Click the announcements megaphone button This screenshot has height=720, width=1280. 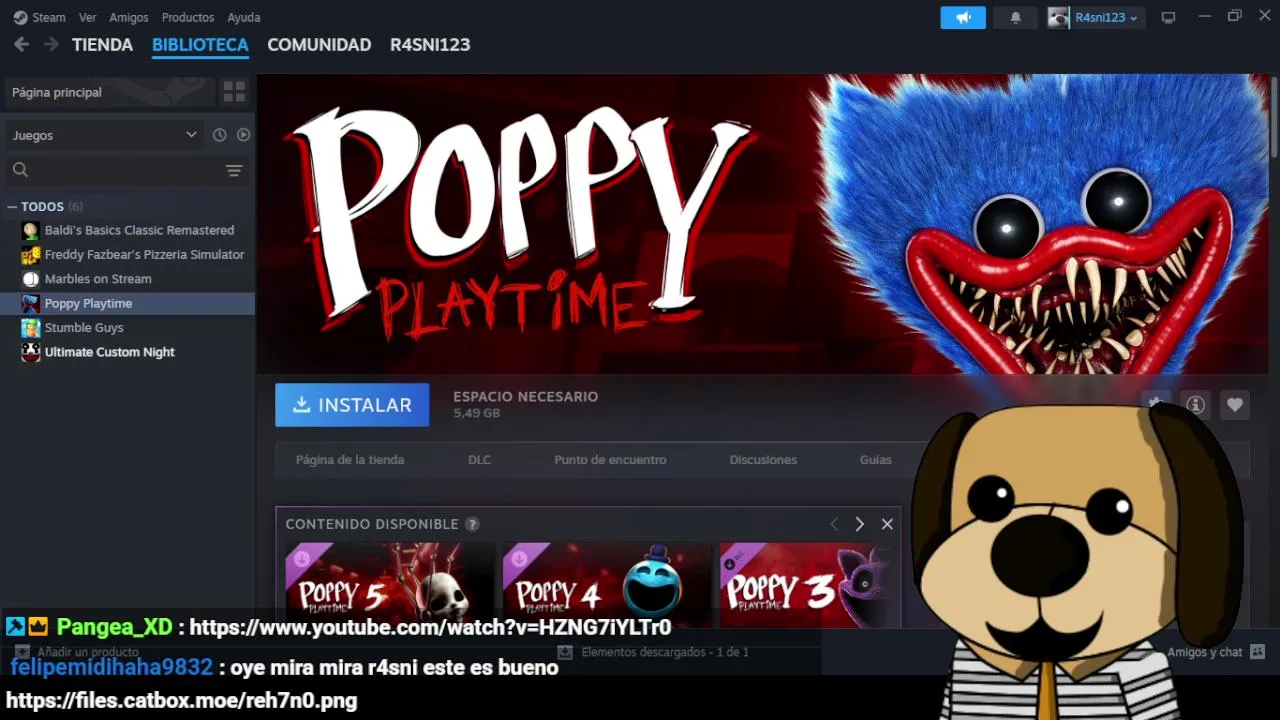pyautogui.click(x=963, y=17)
